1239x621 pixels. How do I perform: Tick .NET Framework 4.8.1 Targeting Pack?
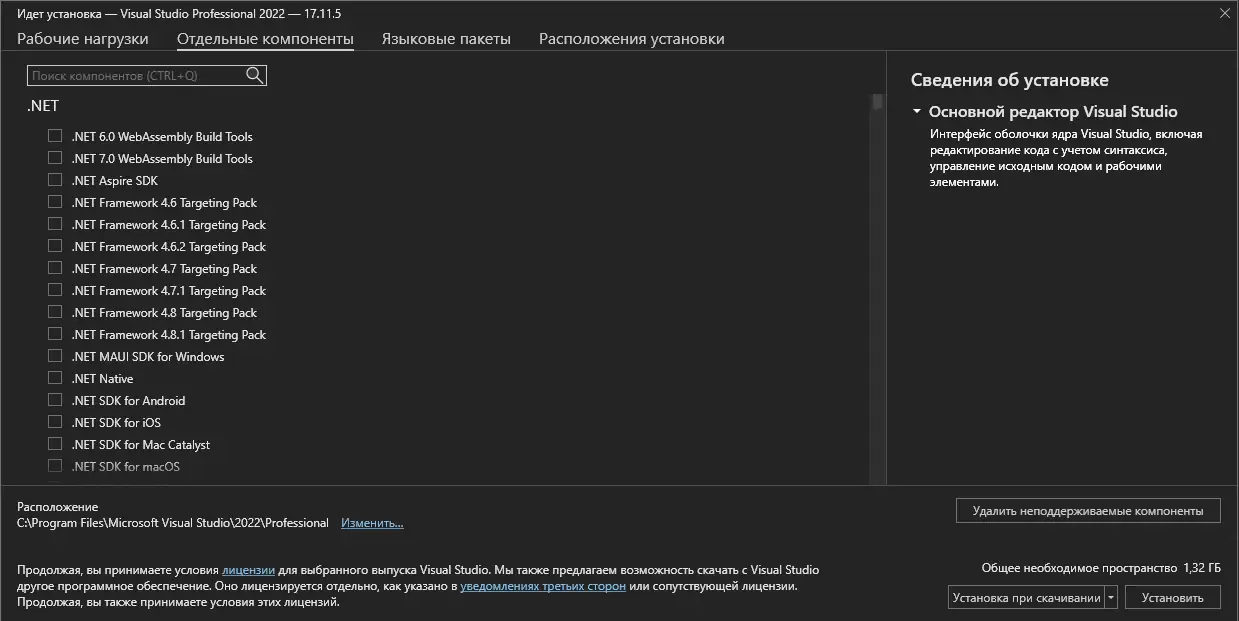pyautogui.click(x=55, y=334)
